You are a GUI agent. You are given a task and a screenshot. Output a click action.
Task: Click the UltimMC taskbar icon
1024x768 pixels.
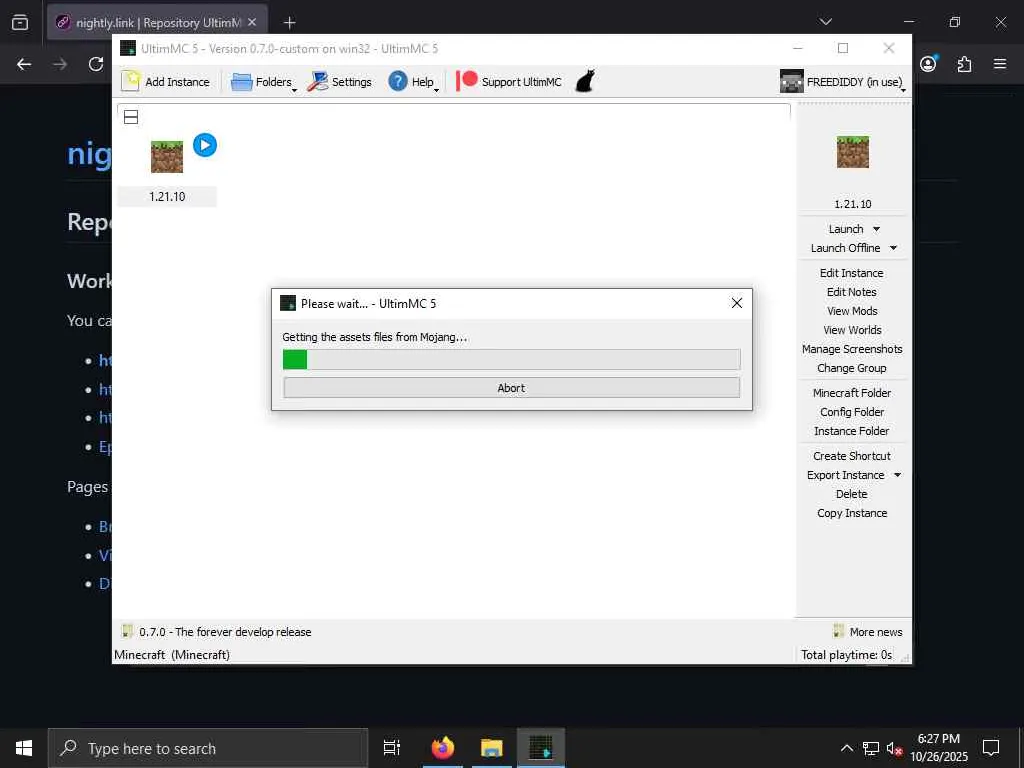[x=541, y=748]
